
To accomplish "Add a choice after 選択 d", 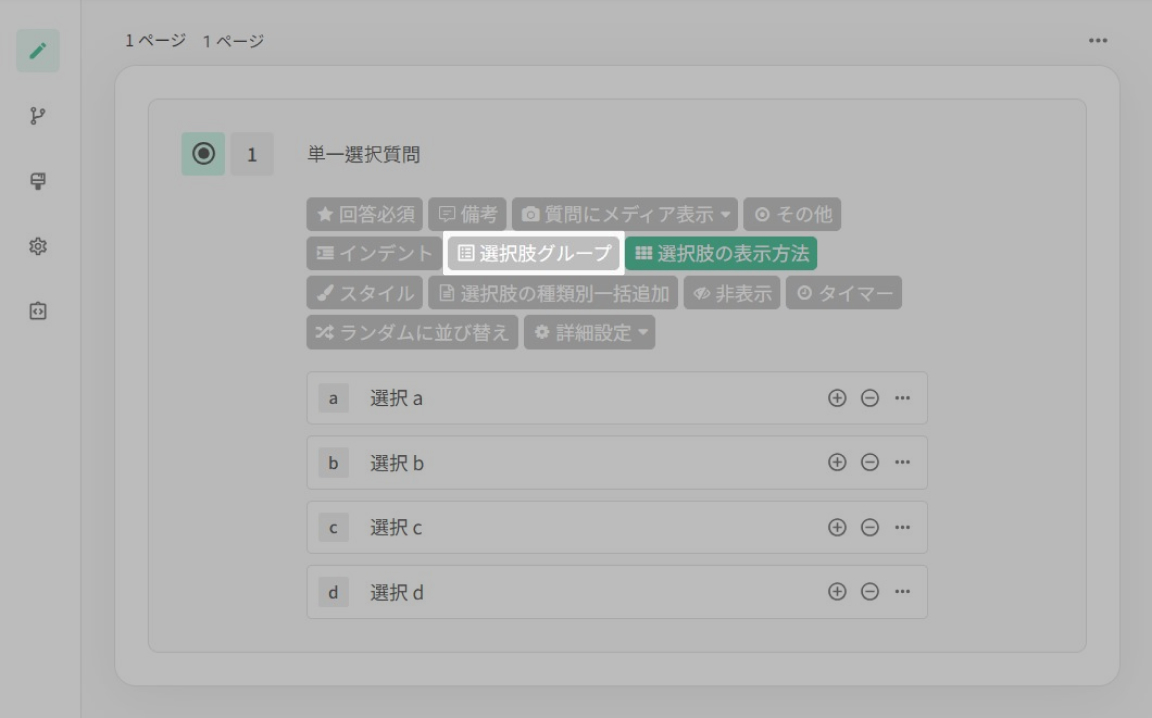I will [837, 591].
